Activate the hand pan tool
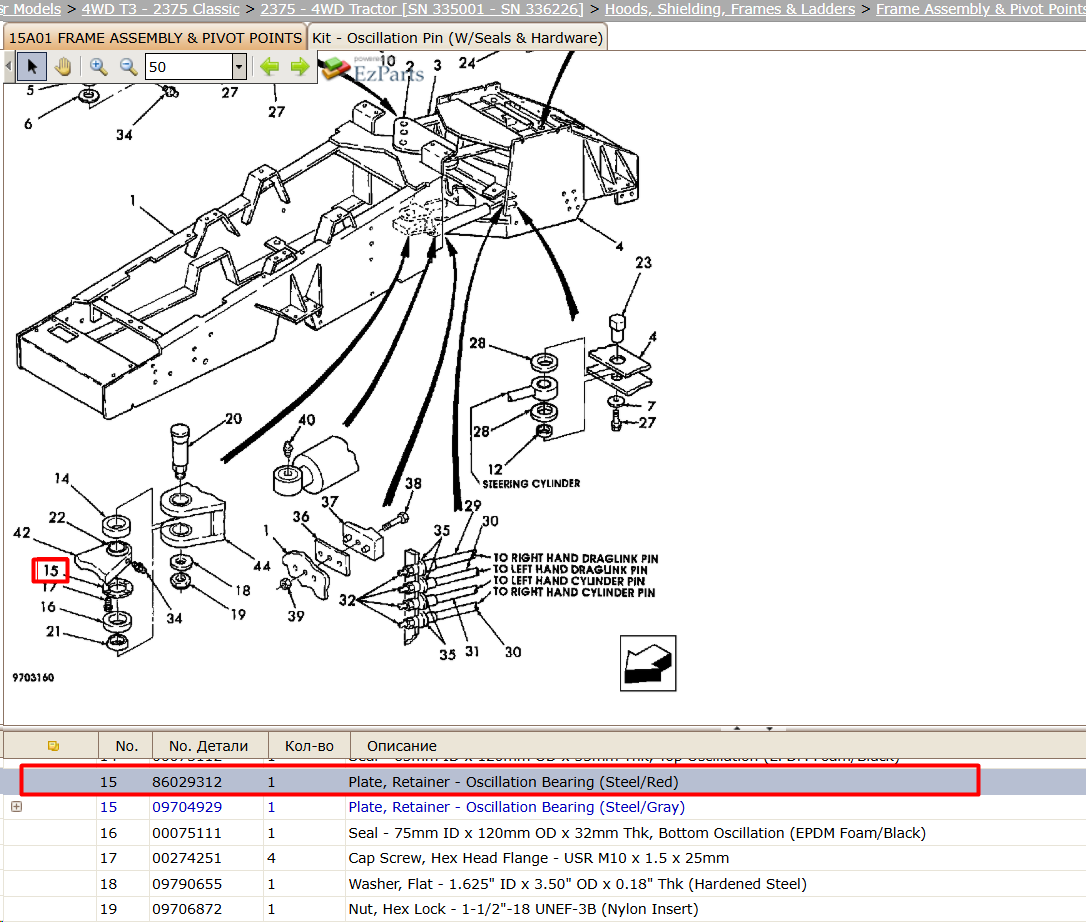 click(63, 67)
